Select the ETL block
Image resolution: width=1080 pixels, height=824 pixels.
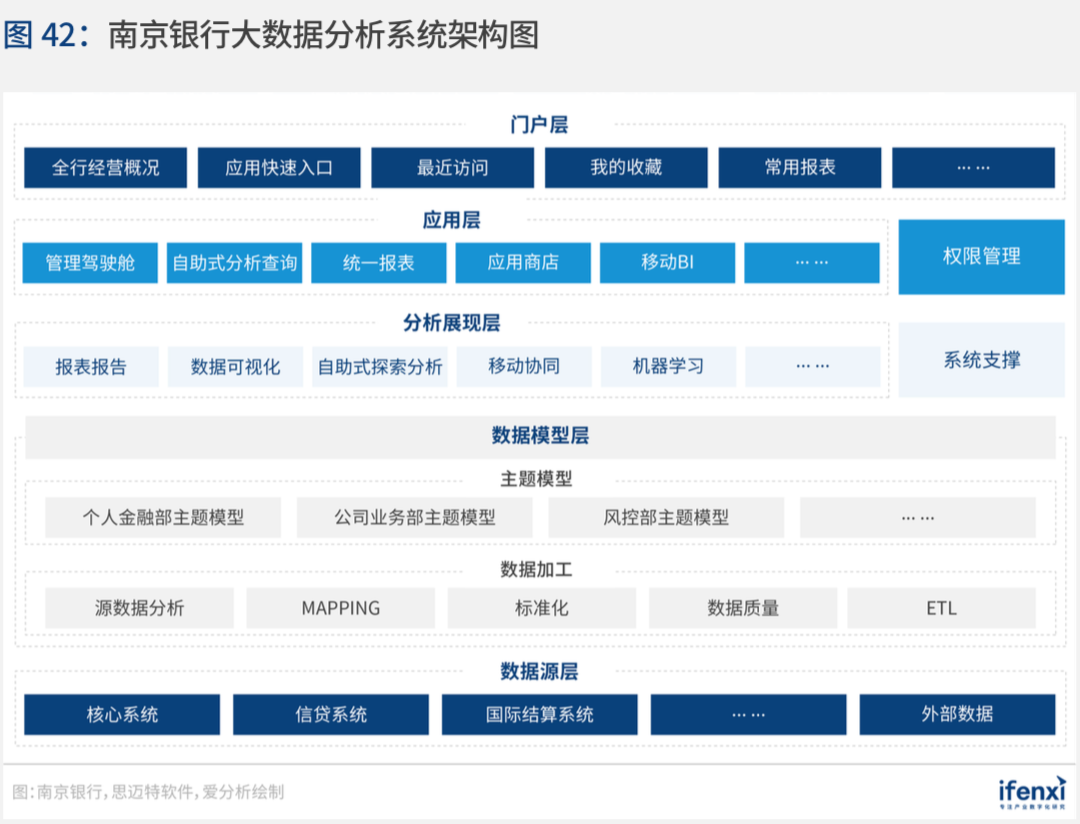pos(941,608)
